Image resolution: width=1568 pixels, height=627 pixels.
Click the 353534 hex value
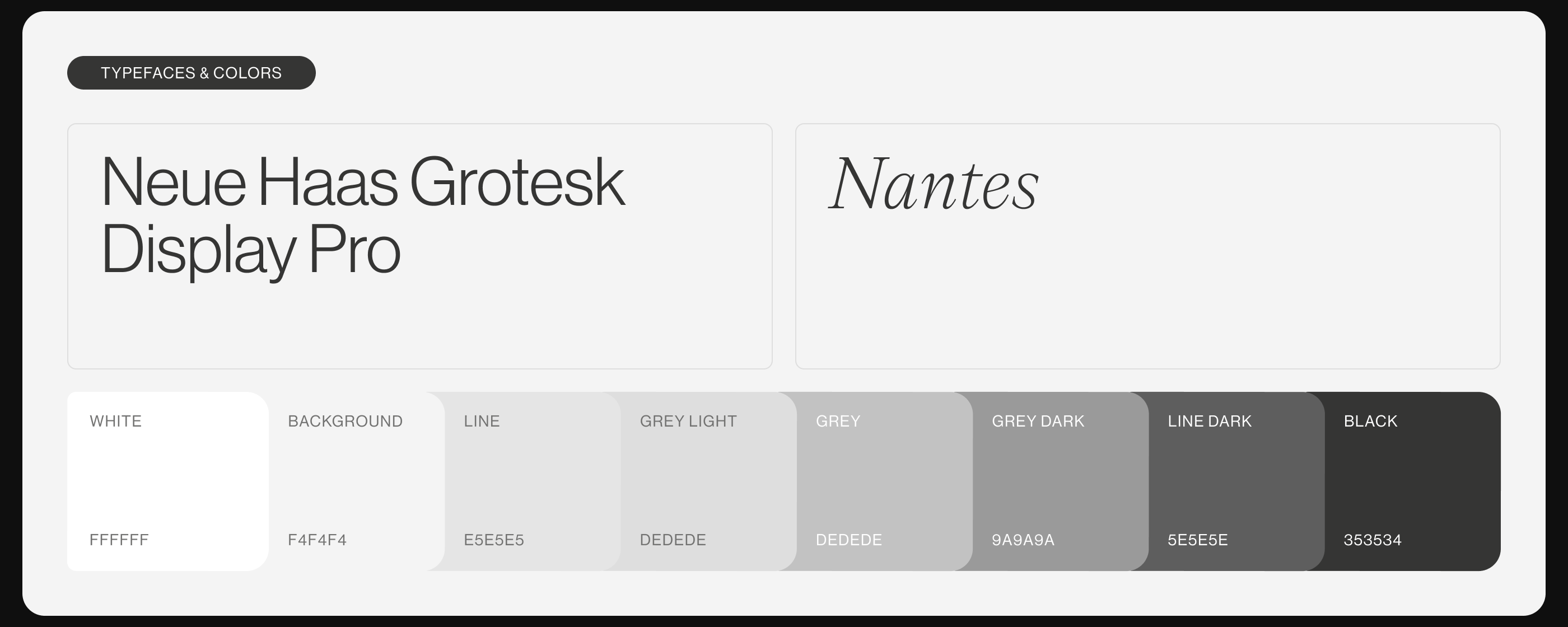[x=1372, y=540]
